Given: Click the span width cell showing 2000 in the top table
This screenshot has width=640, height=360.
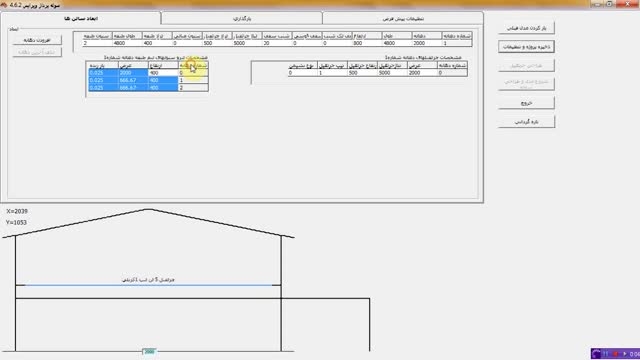Looking at the screenshot, I should pyautogui.click(x=427, y=43).
